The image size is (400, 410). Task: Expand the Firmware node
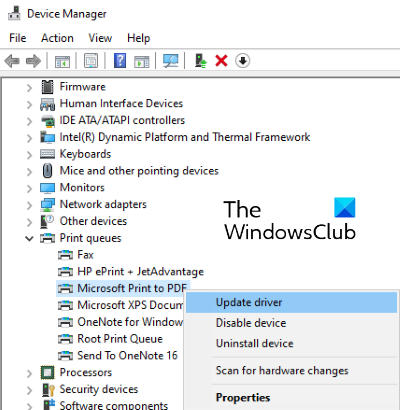tap(29, 88)
